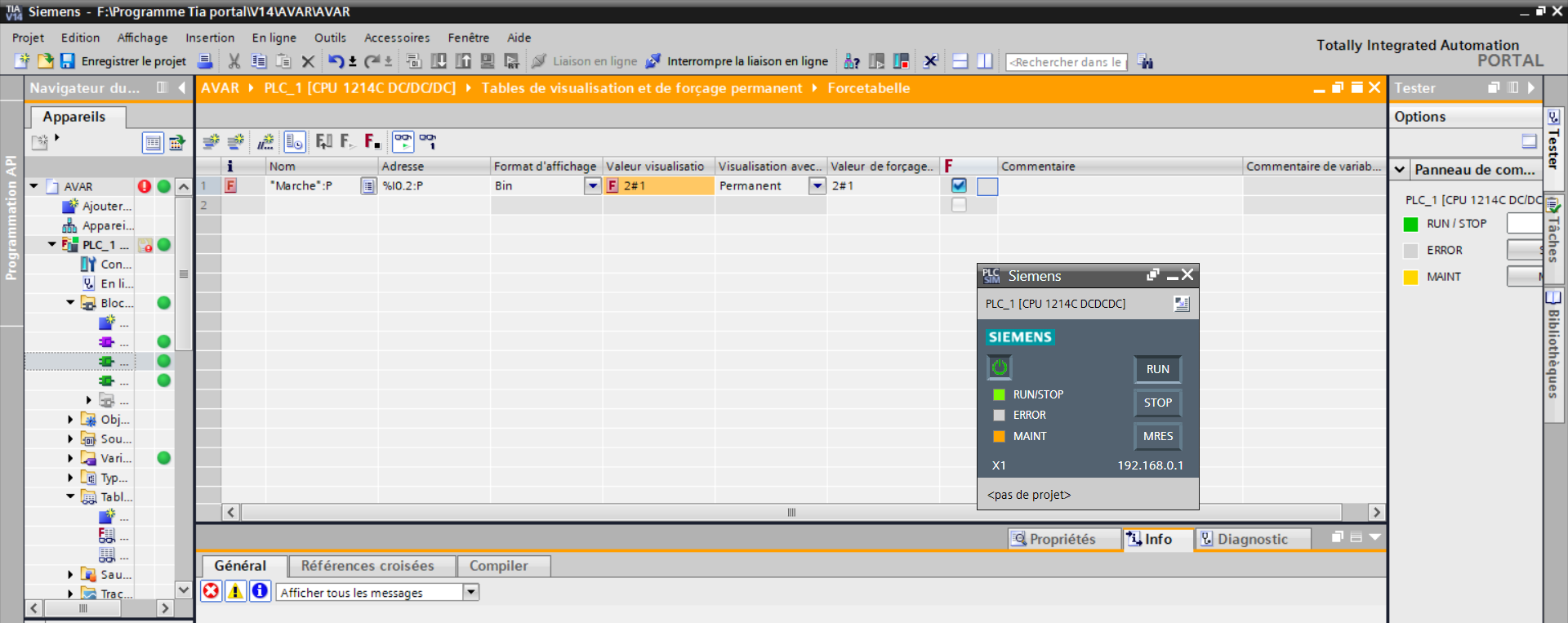1568x623 pixels.
Task: Click the Monitor once glasses icon
Action: click(x=428, y=142)
